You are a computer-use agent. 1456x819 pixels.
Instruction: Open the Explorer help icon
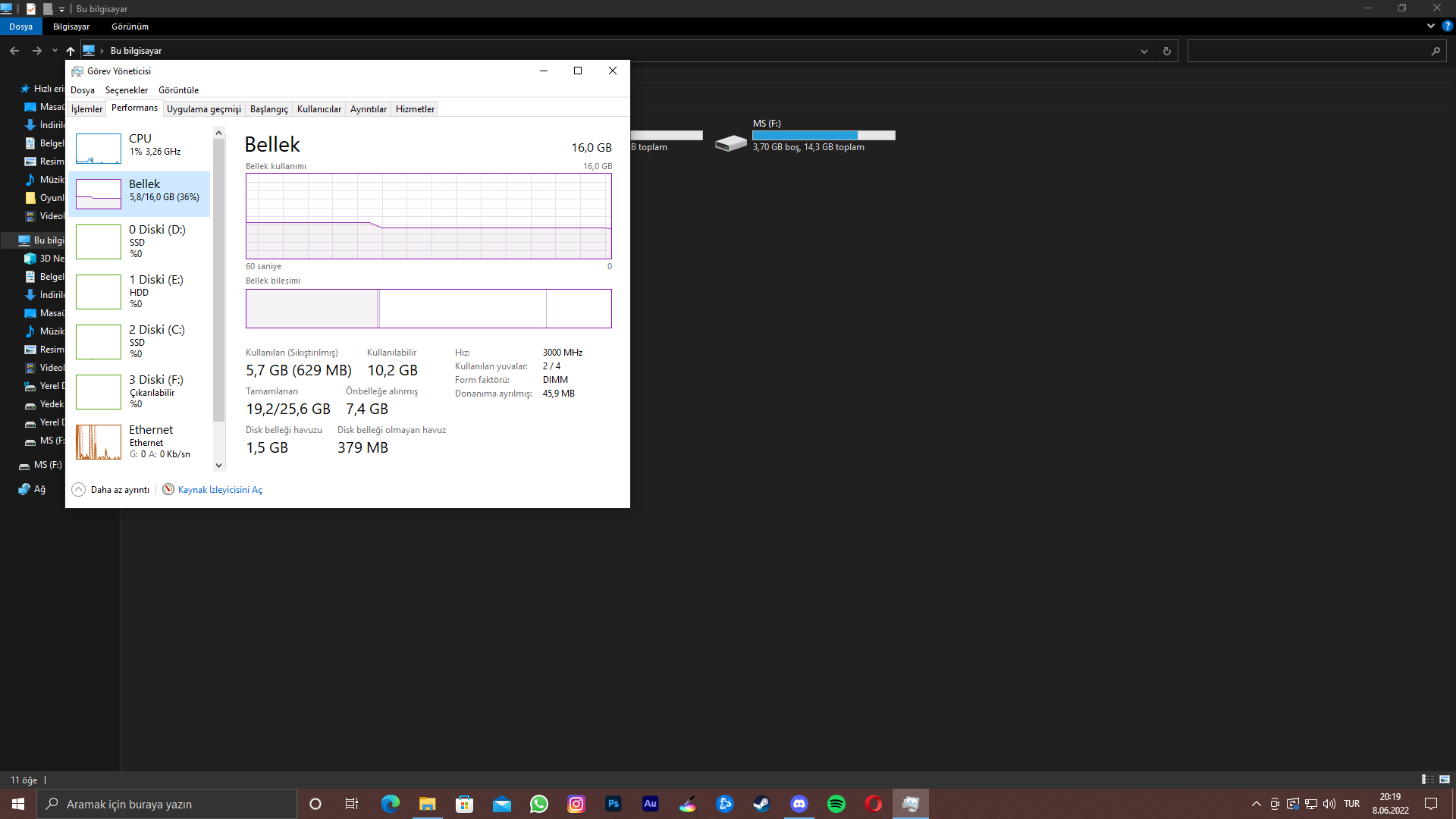(1447, 26)
